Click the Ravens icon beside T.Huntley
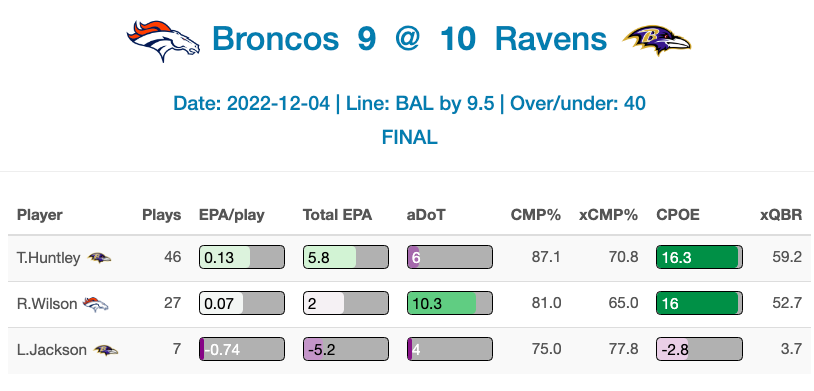This screenshot has width=814, height=391. tap(99, 258)
